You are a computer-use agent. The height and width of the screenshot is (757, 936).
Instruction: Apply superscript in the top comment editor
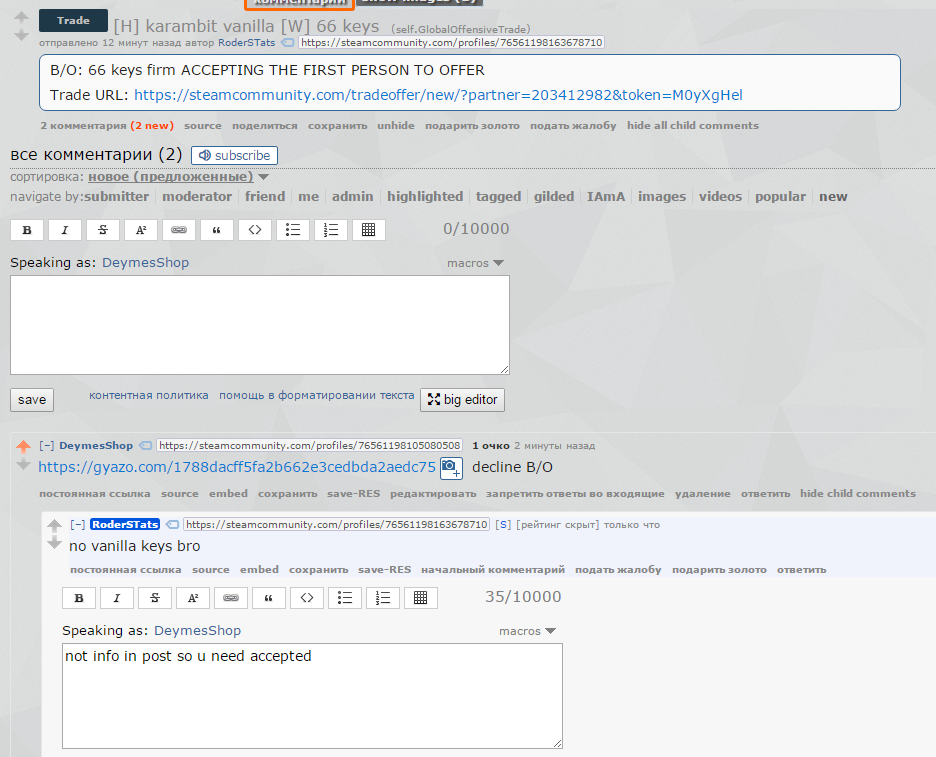pyautogui.click(x=141, y=230)
